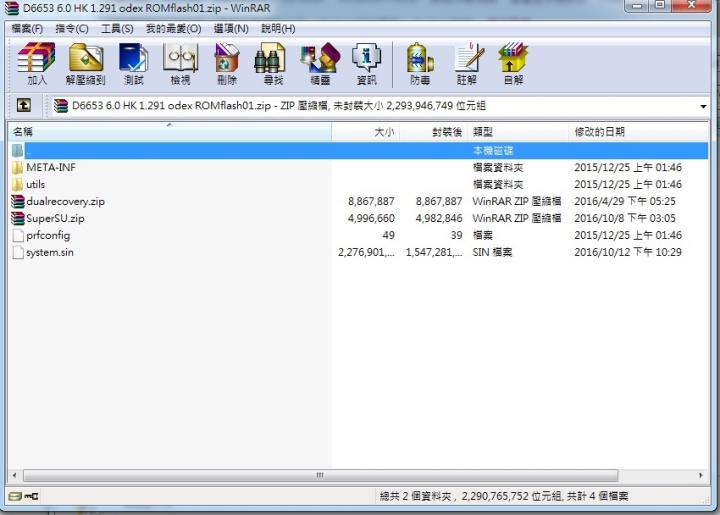
Task: Click the status bar totals text
Action: [504, 496]
